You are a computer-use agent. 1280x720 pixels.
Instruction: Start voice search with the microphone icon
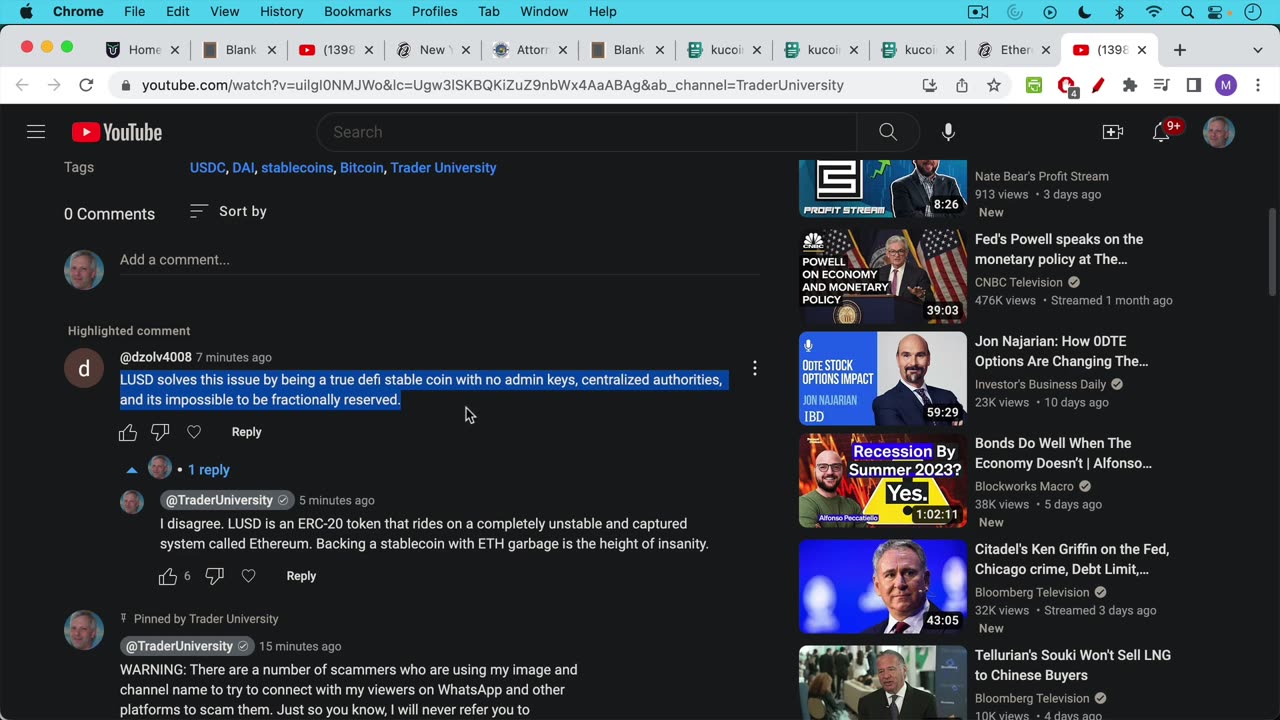pos(948,132)
